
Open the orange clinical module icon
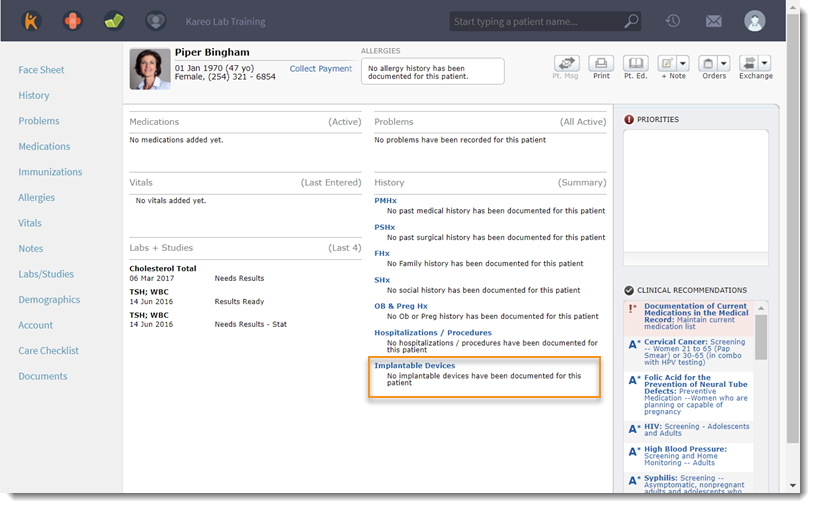(x=73, y=21)
